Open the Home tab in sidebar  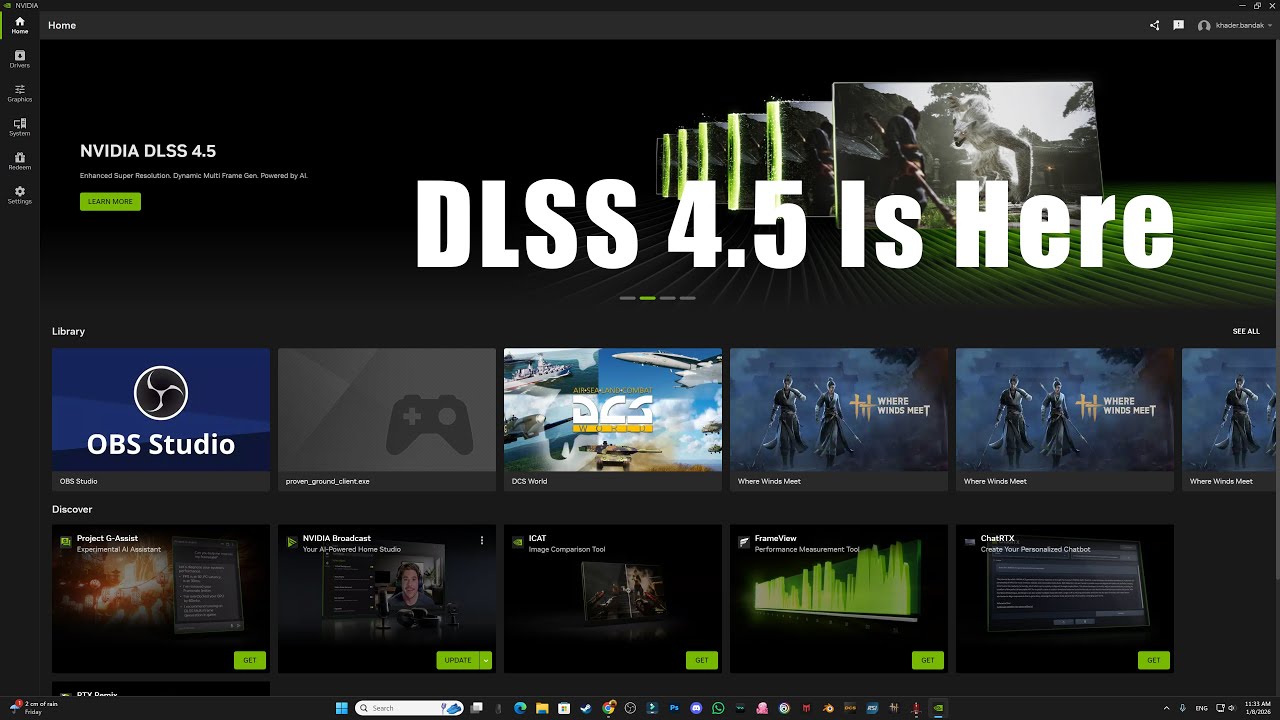(20, 25)
